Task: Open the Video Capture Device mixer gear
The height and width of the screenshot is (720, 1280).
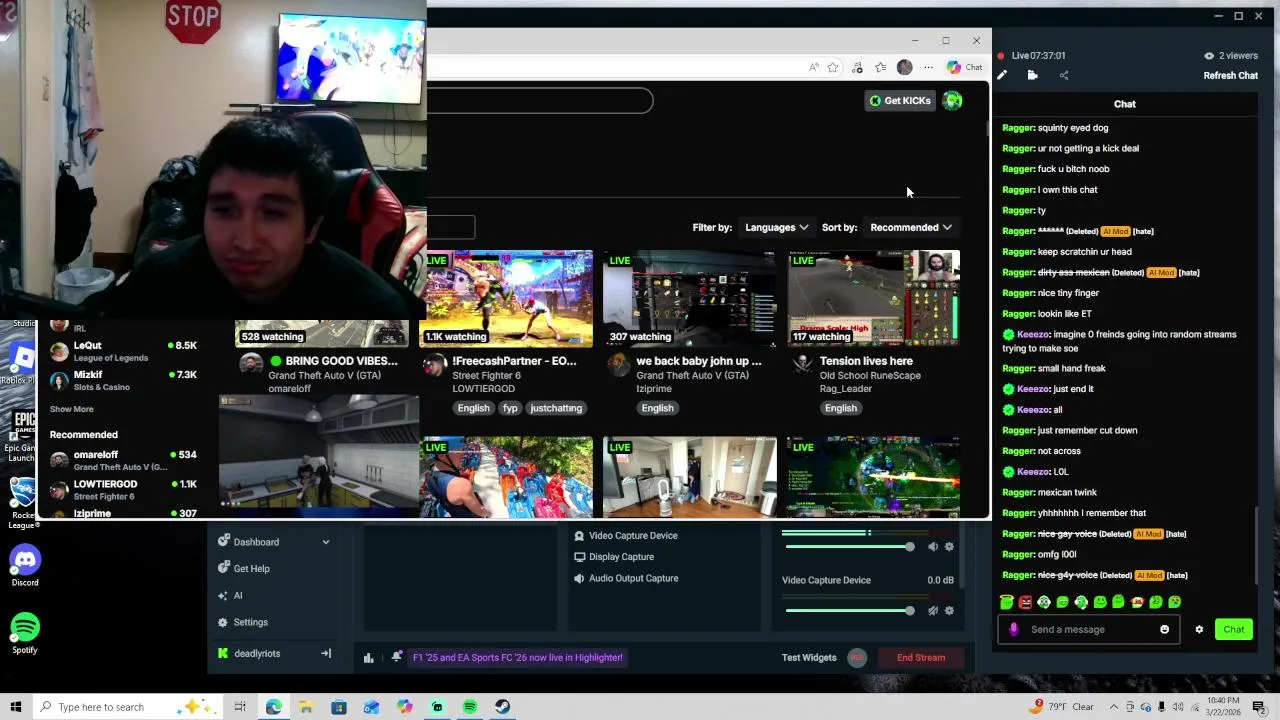Action: point(949,610)
